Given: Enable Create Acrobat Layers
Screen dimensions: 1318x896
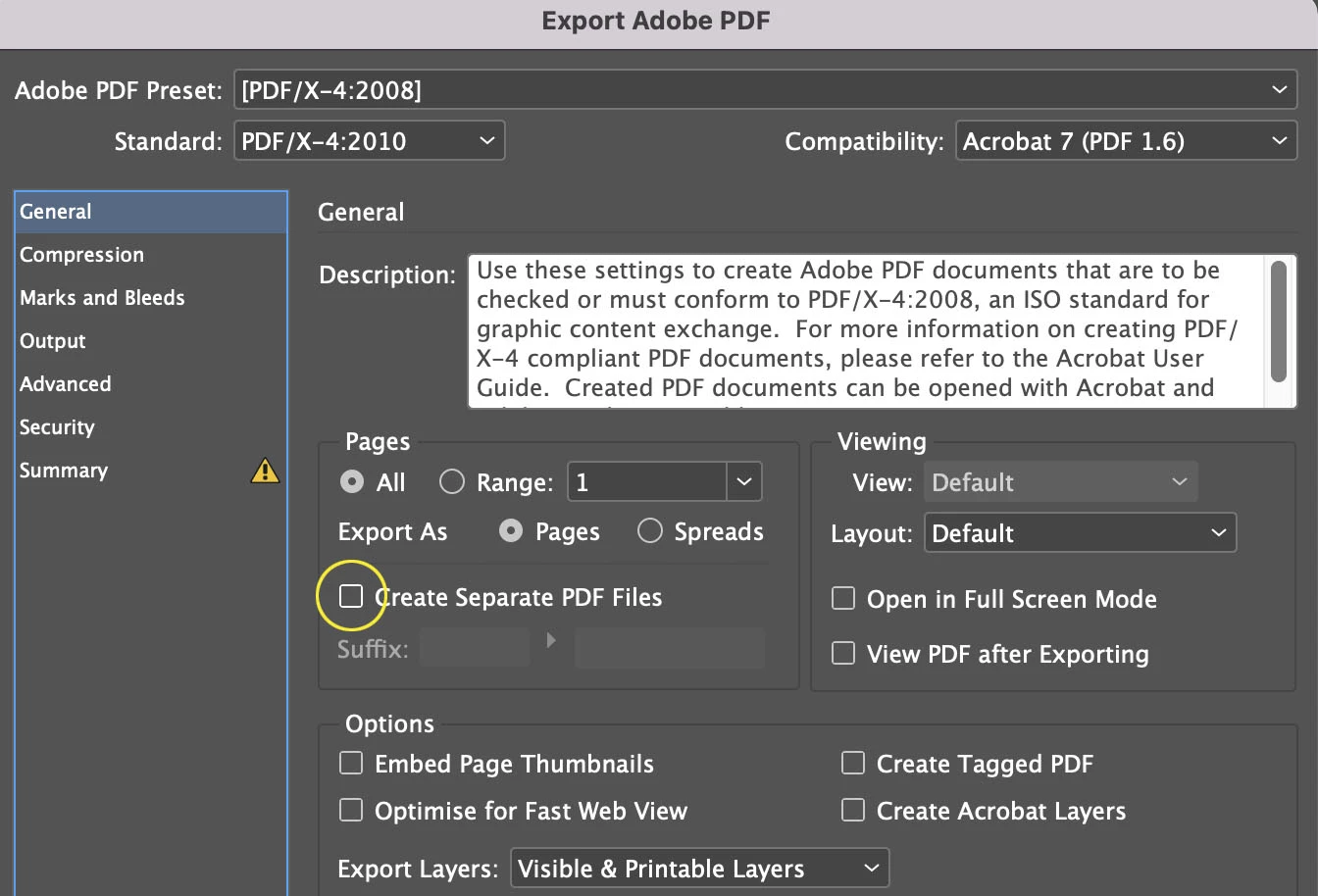Looking at the screenshot, I should [x=853, y=810].
